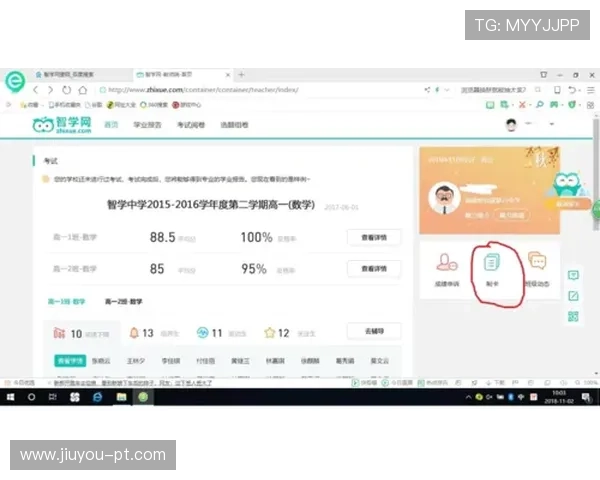Click the right sidebar edit pencil icon
The width and height of the screenshot is (600, 480).
point(573,296)
